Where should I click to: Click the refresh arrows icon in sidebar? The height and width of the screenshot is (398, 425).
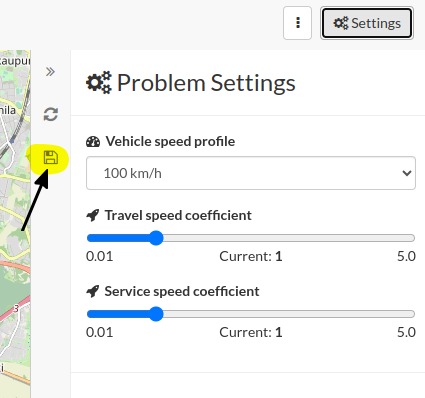pyautogui.click(x=51, y=114)
